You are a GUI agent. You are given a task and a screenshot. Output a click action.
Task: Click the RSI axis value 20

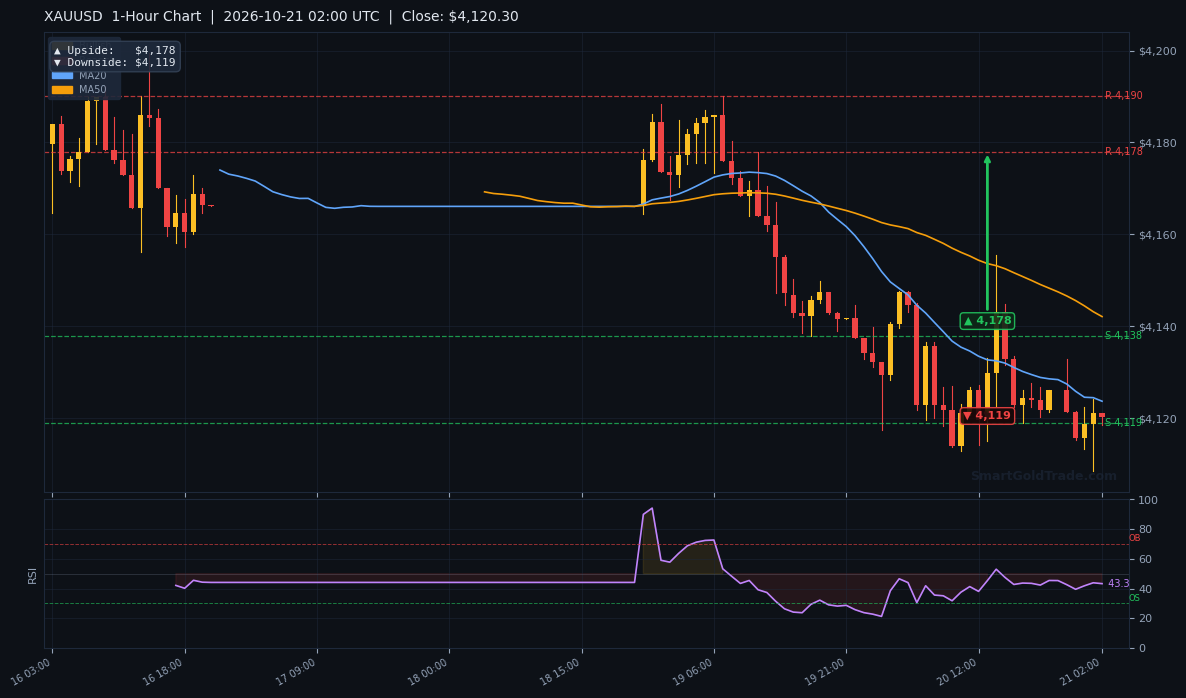coord(1144,619)
